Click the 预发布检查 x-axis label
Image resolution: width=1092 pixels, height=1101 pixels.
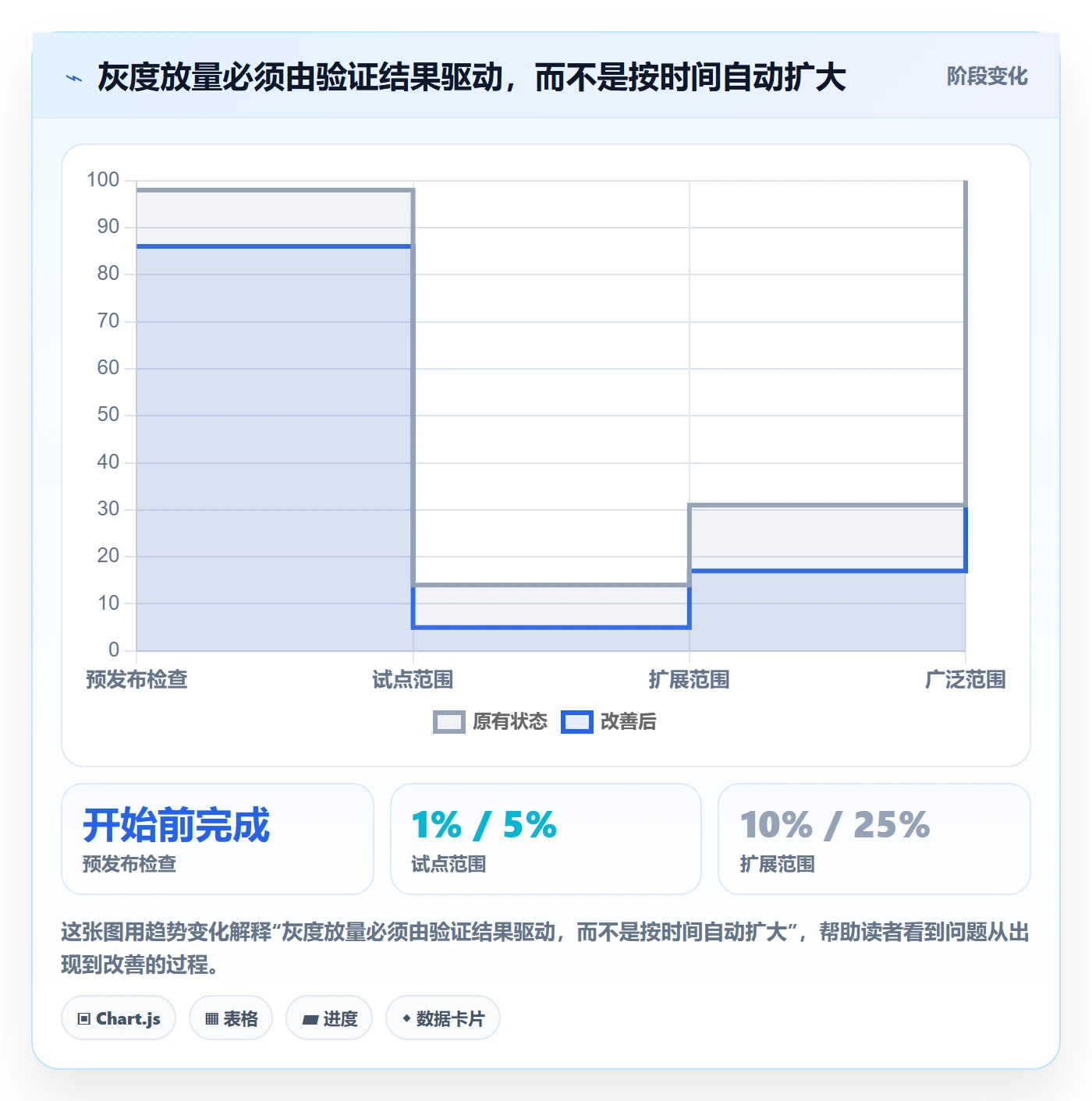[x=136, y=679]
